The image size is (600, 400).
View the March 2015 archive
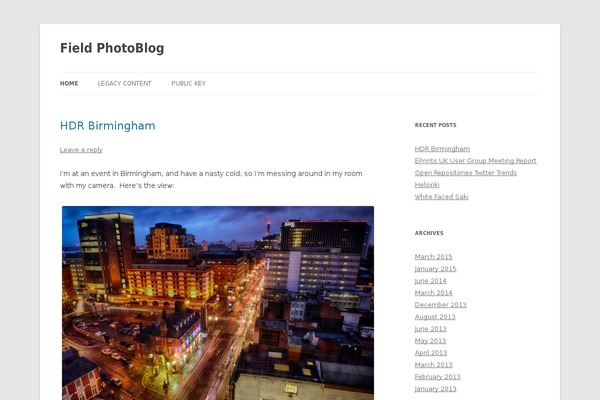[434, 256]
